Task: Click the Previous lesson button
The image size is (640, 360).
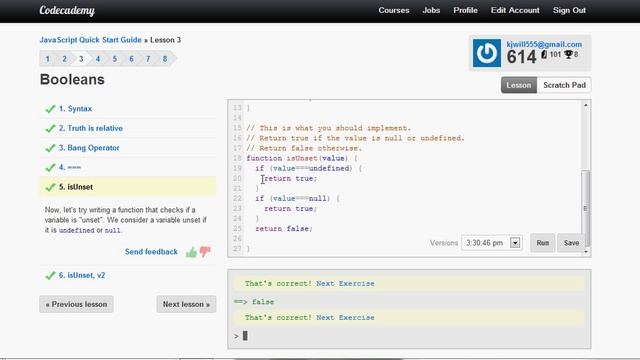Action: (76, 304)
